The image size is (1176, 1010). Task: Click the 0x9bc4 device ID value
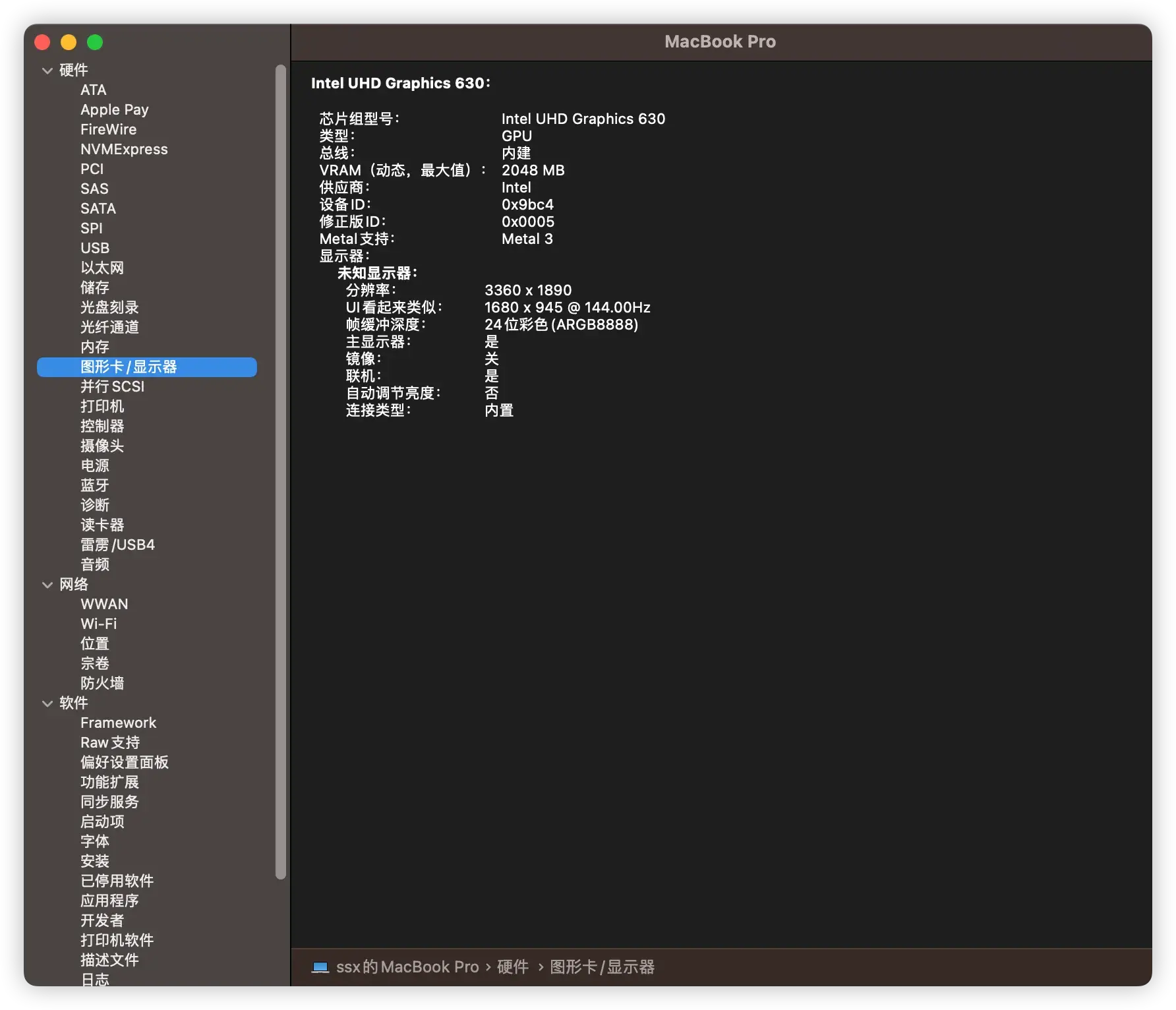click(527, 204)
